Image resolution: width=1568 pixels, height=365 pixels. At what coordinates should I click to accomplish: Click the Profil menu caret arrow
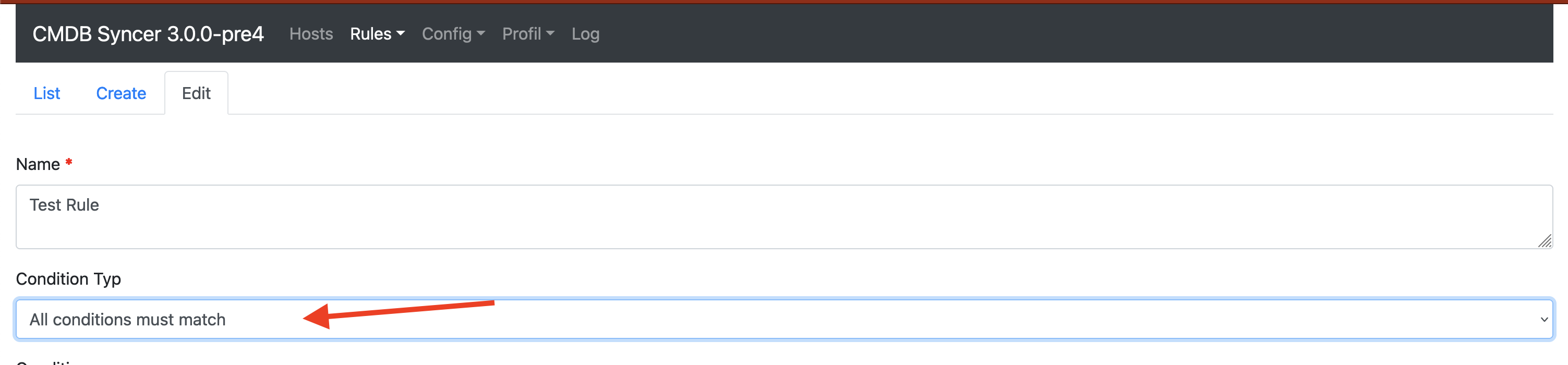[x=550, y=34]
